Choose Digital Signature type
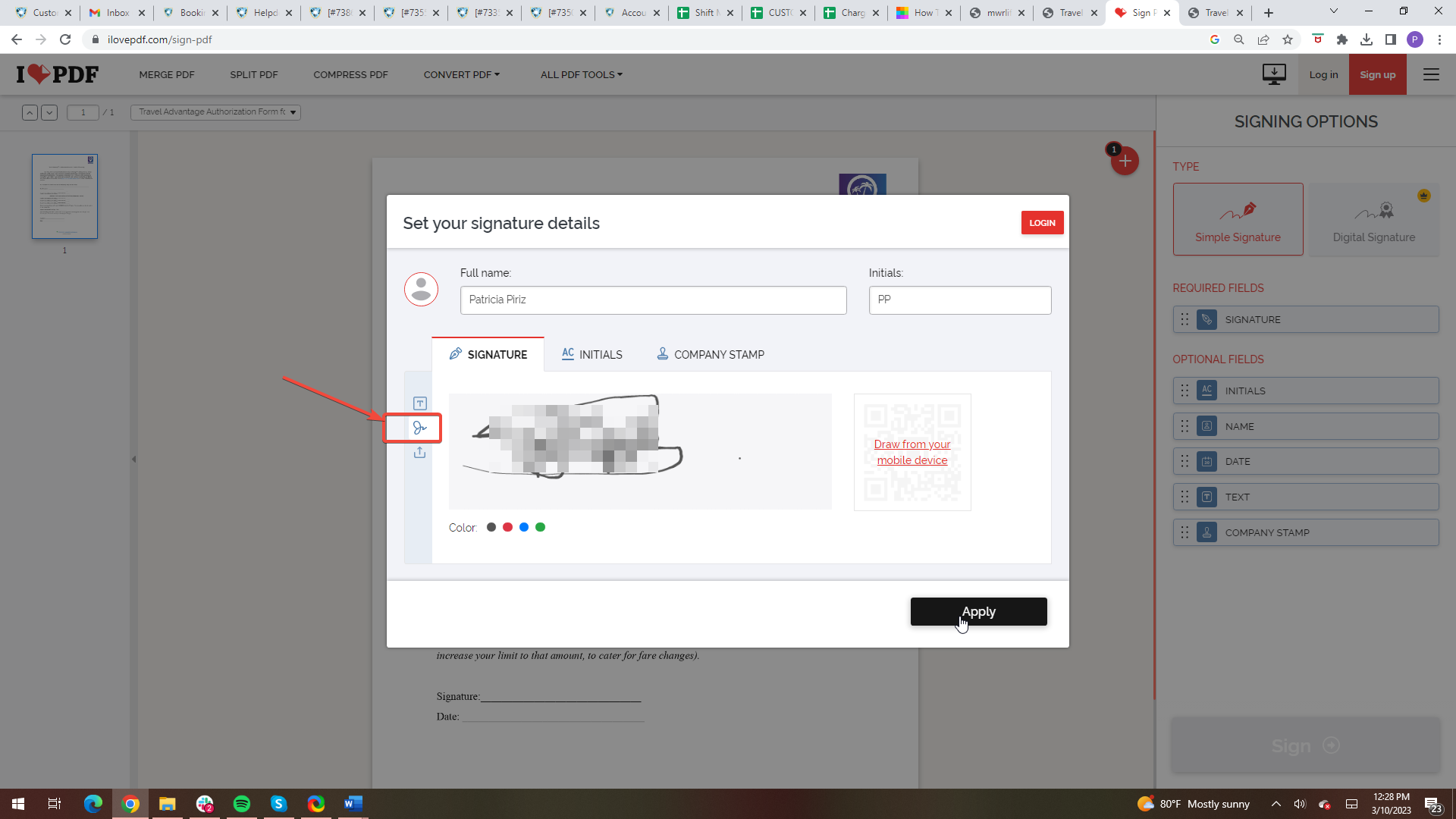The height and width of the screenshot is (819, 1456). (x=1373, y=219)
